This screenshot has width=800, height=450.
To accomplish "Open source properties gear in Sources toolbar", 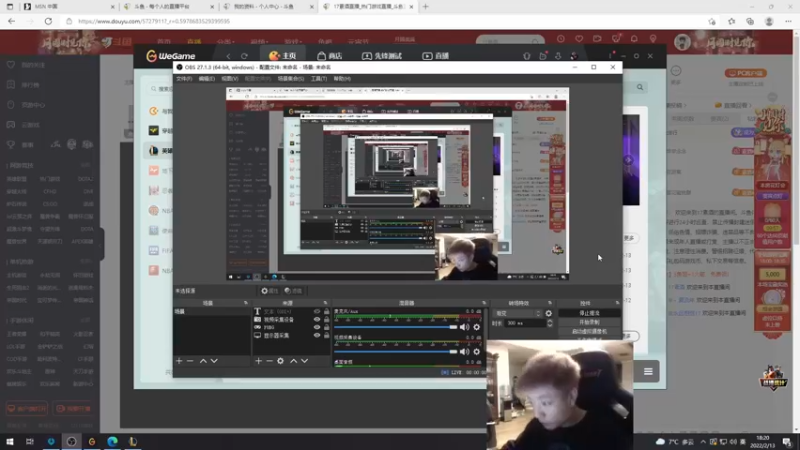I will coord(280,361).
